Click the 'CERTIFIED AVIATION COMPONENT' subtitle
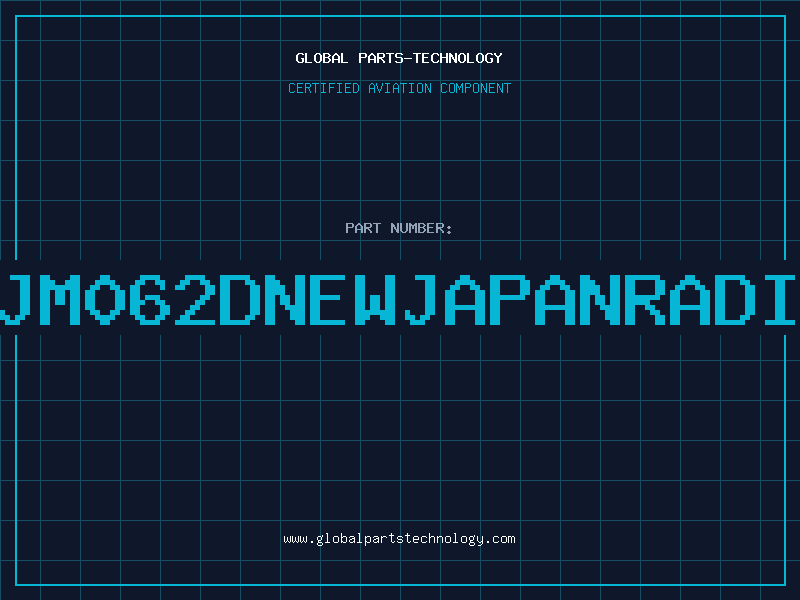The width and height of the screenshot is (800, 600). 399,88
